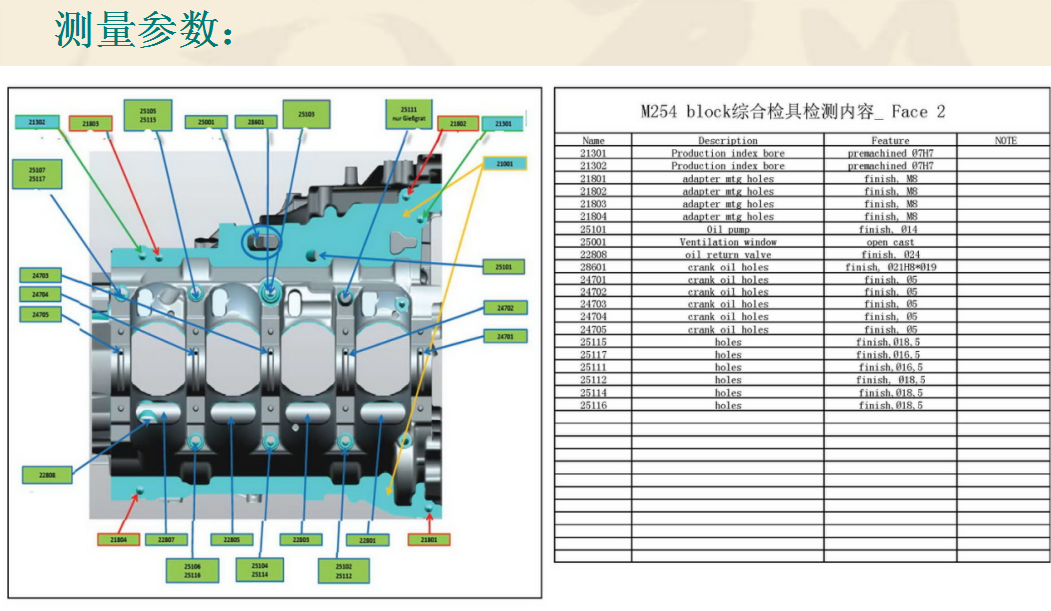Select the '25107 25117' callout label

37,174
